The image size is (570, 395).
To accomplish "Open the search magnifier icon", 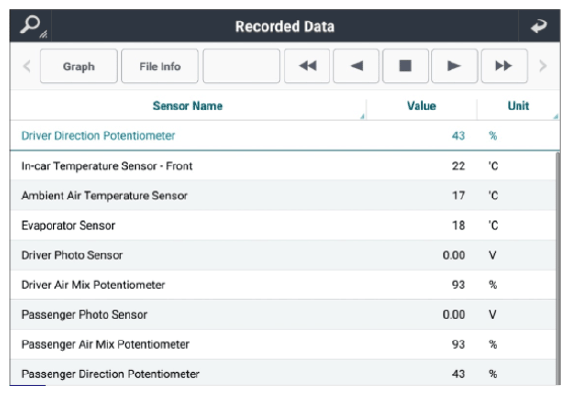I will pyautogui.click(x=31, y=26).
